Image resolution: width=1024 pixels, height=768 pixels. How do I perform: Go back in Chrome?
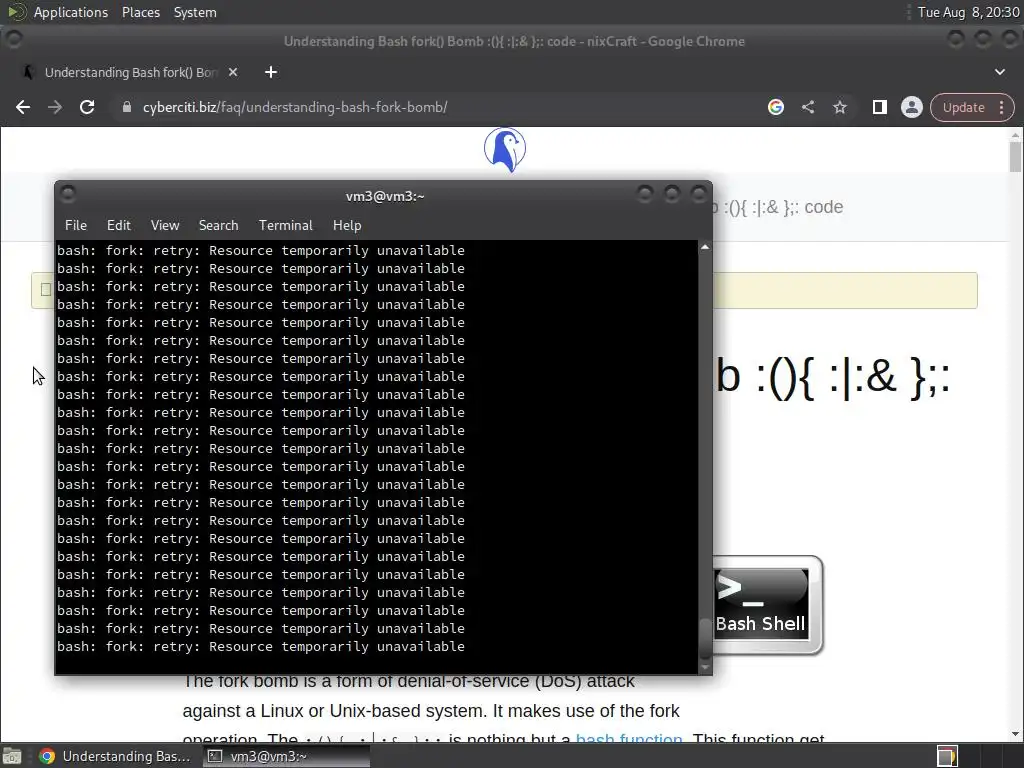(x=23, y=107)
